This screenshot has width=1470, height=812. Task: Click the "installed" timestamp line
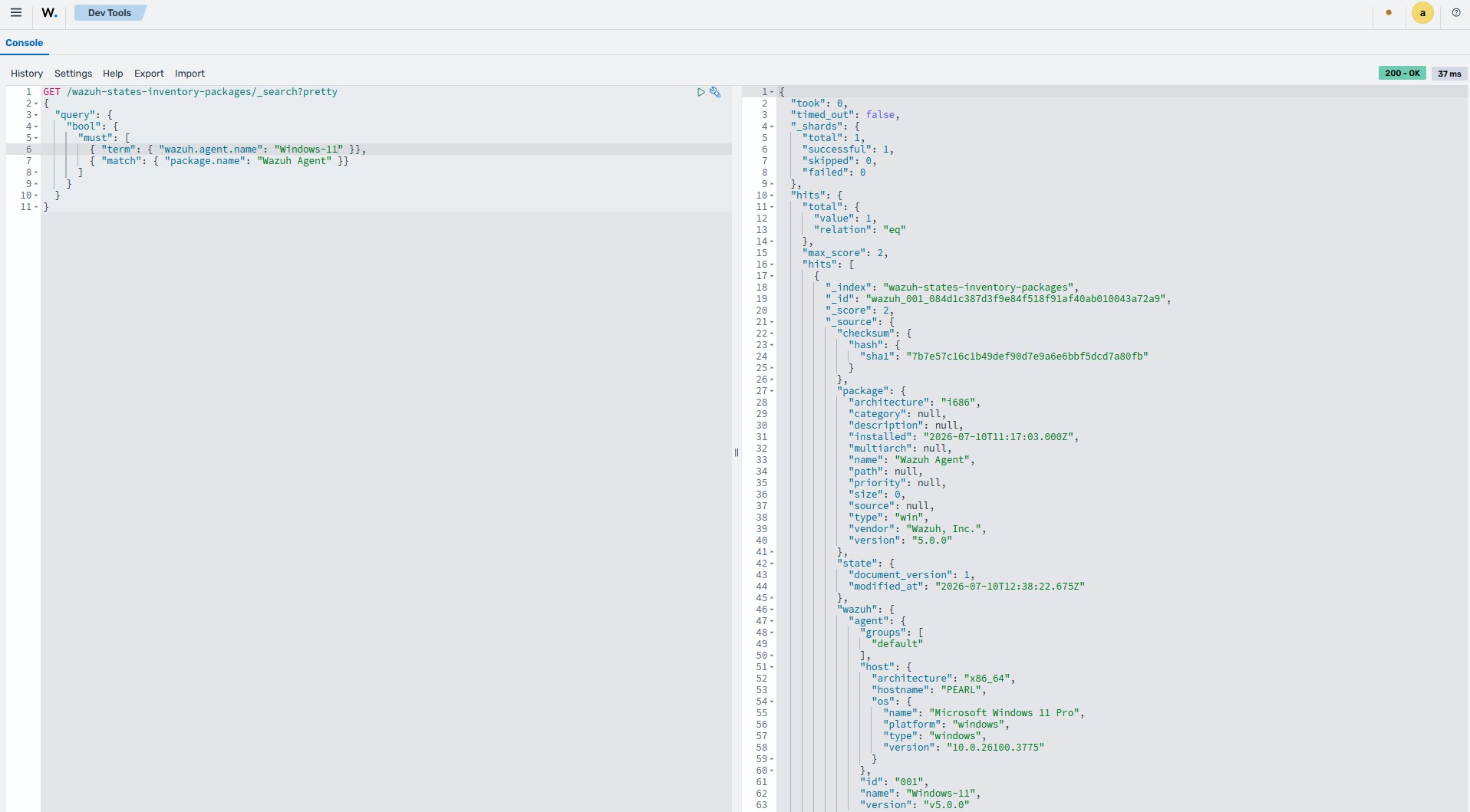tap(964, 437)
